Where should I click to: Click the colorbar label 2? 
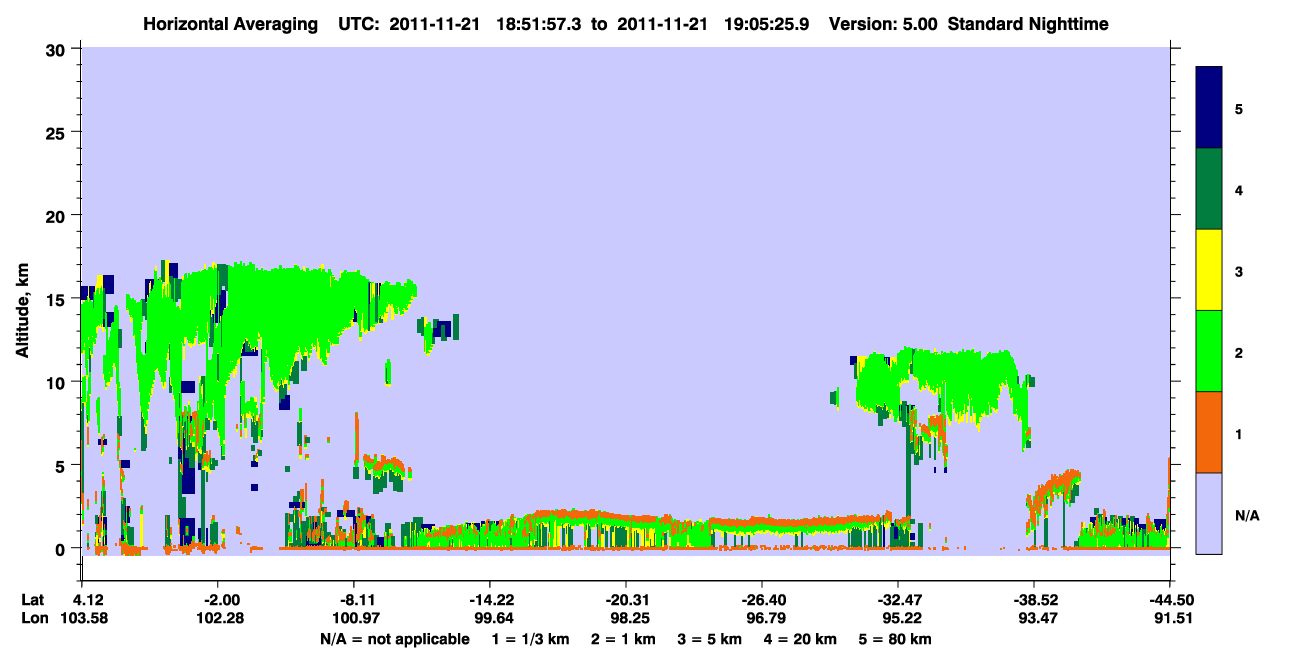click(1239, 351)
